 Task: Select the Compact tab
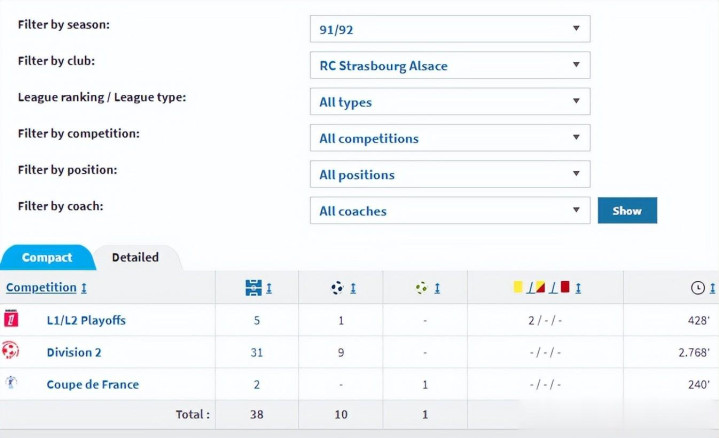[47, 257]
